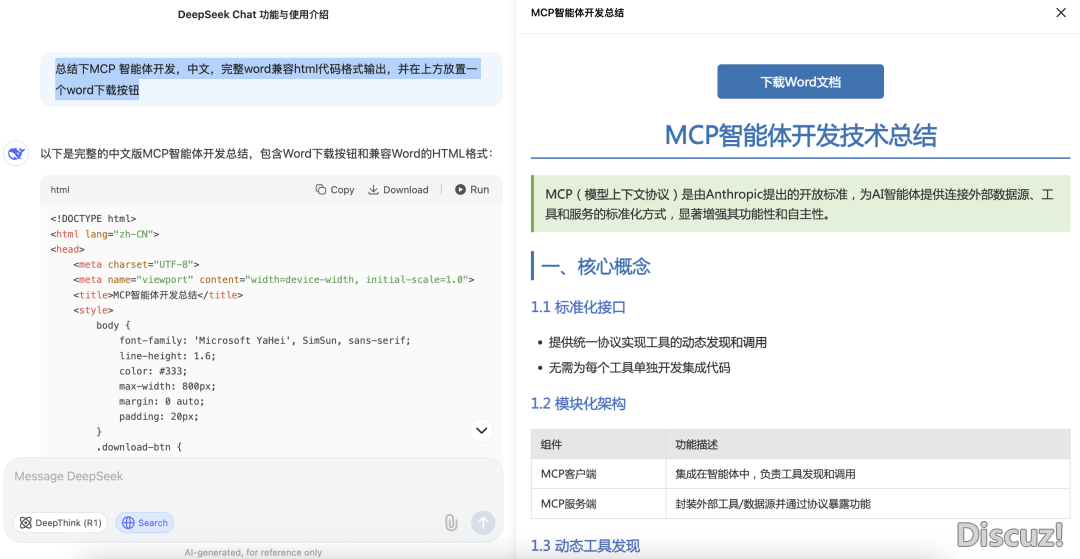Screen dimensions: 1080x559
Task: Click the 提供统一协议实现工具的动态发现和调用 bullet
Action: tap(657, 342)
